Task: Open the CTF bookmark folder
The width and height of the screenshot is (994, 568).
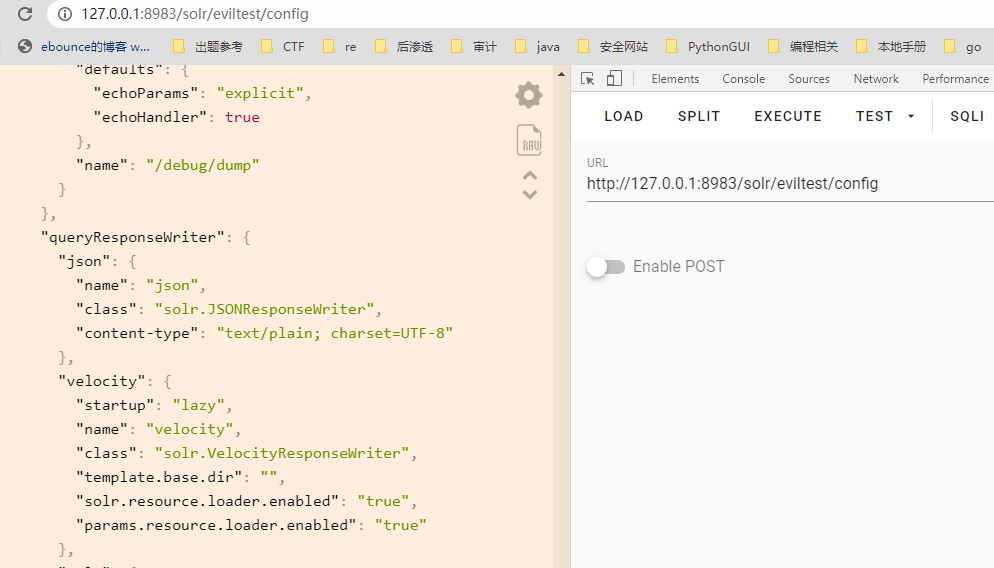Action: tap(283, 47)
